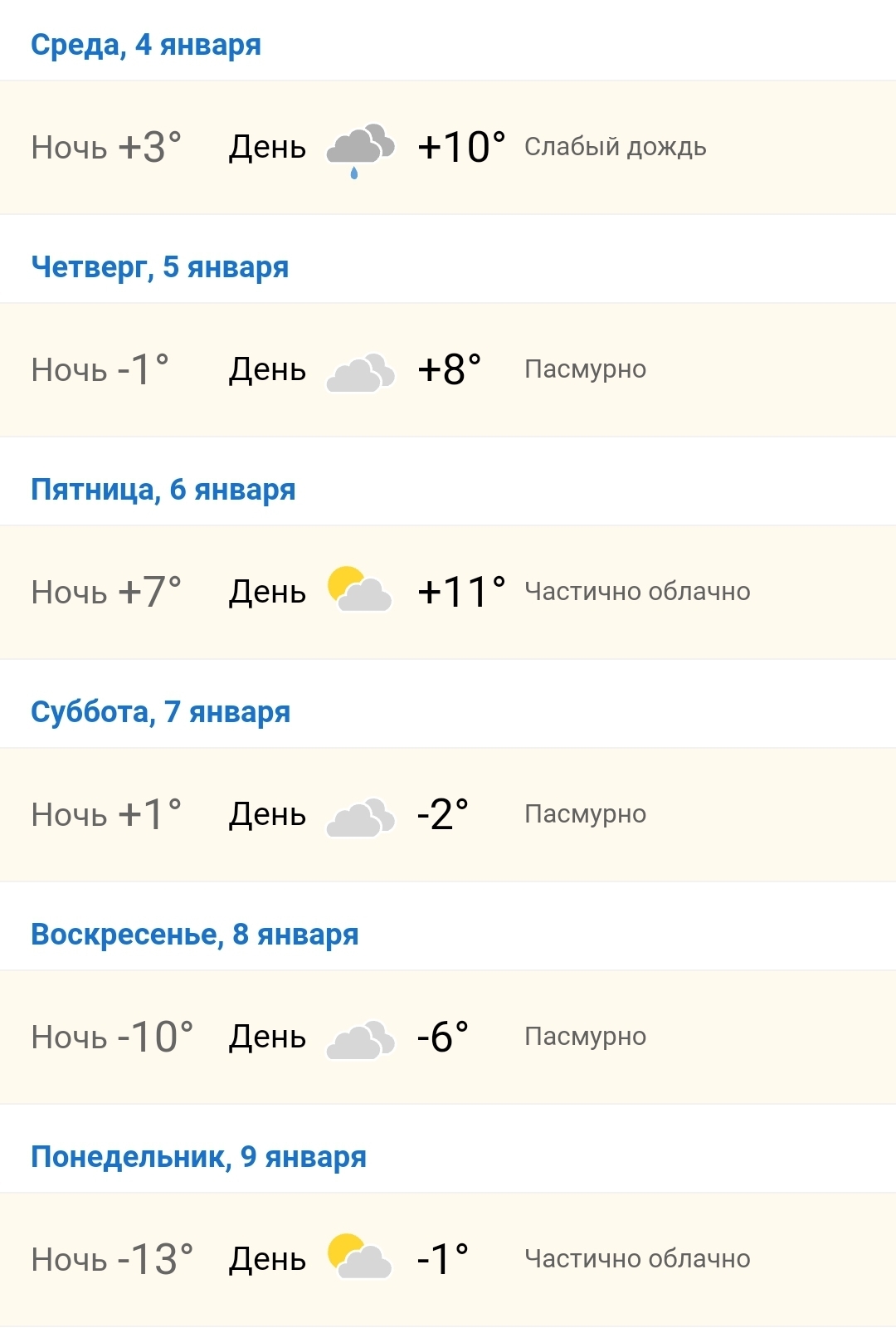Select the Суббота, 7 января heading

tap(160, 711)
